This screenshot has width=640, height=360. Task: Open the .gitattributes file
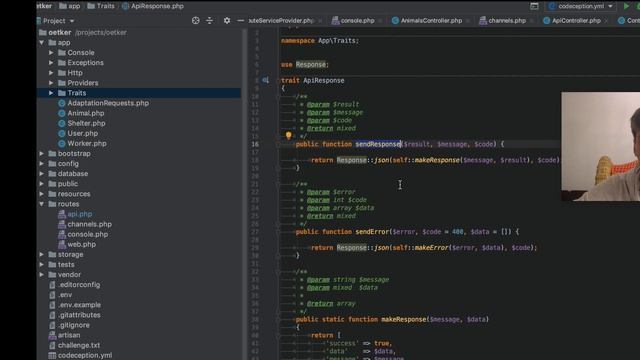[x=75, y=315]
